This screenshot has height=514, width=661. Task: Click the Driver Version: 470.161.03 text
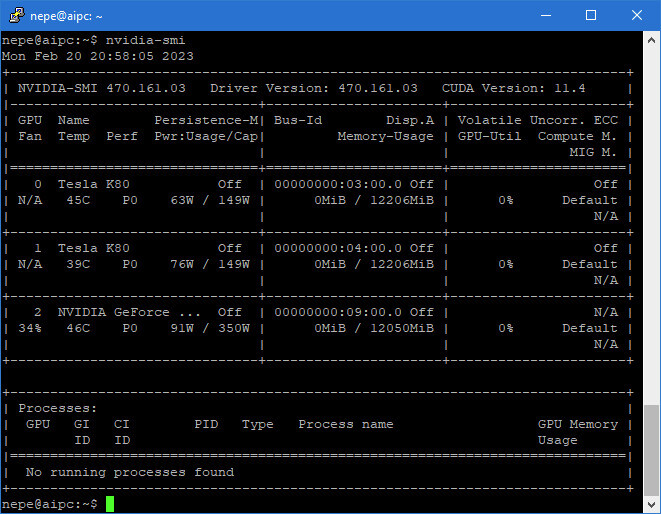click(x=314, y=88)
